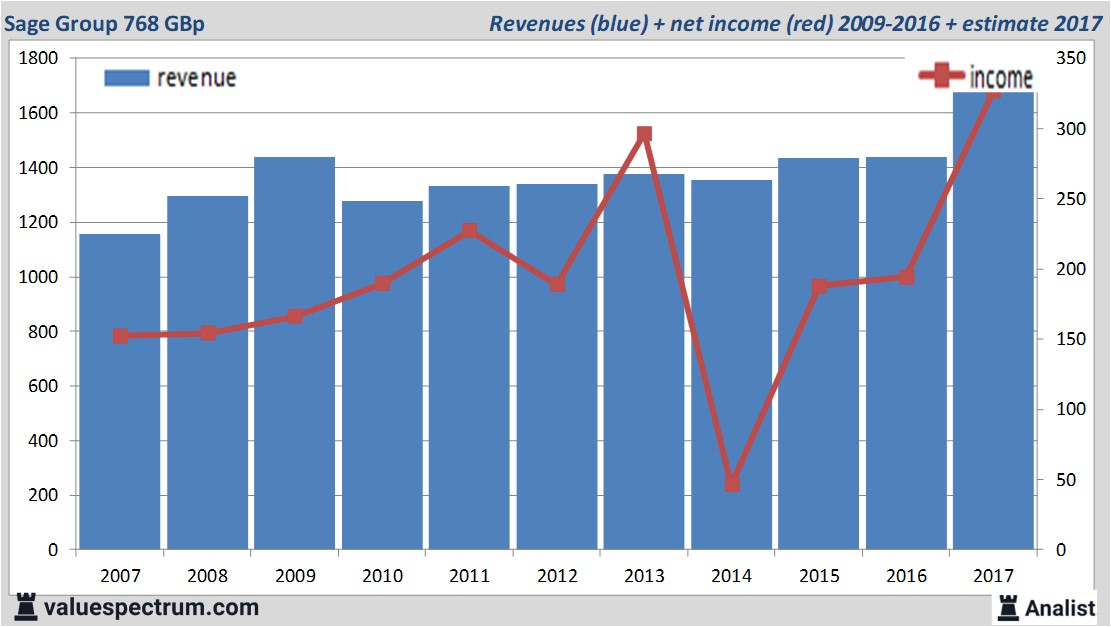Image resolution: width=1111 pixels, height=627 pixels.
Task: Click the 150 income axis value
Action: [x=1071, y=339]
